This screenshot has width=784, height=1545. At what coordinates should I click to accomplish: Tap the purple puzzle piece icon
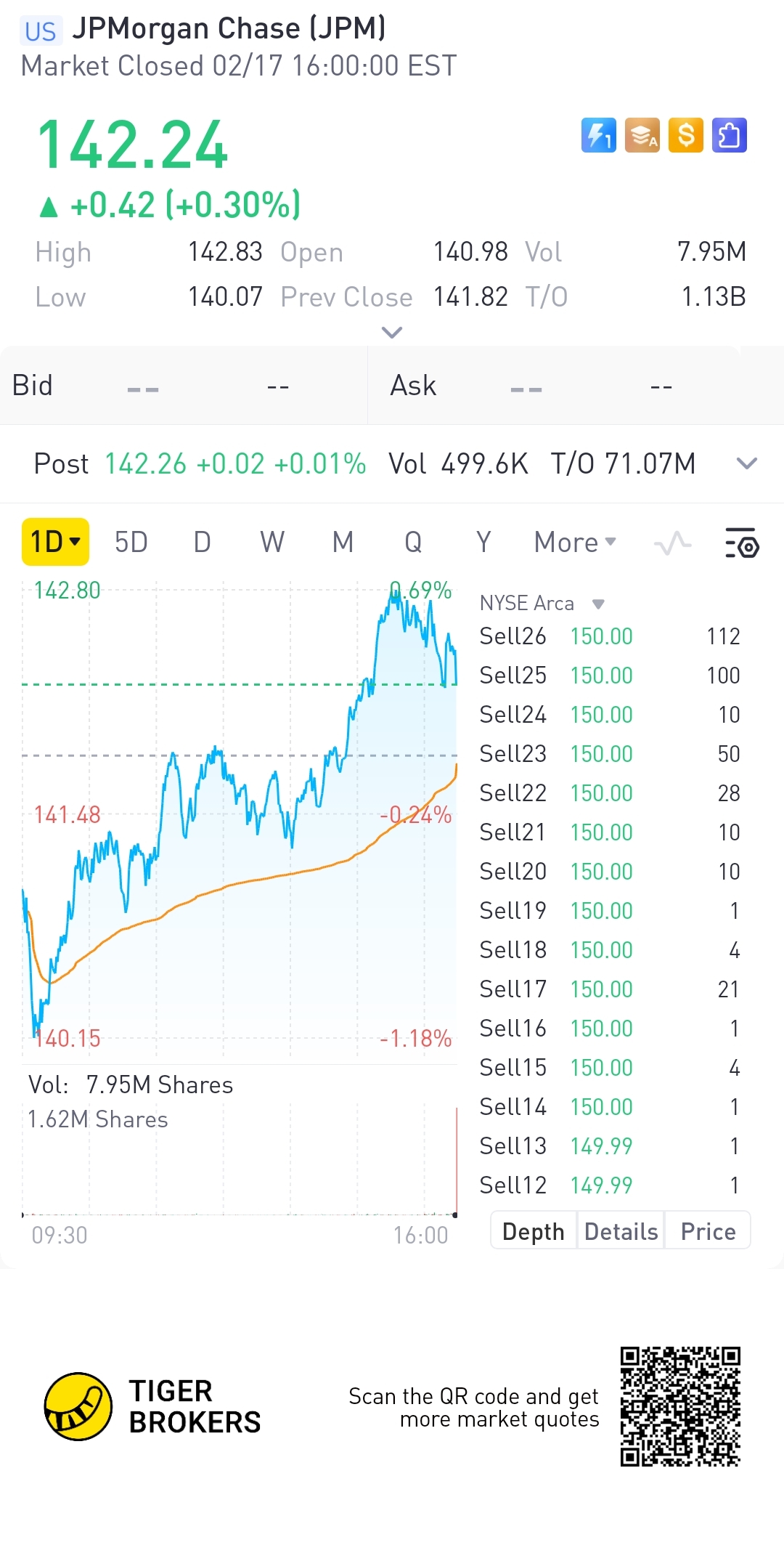(x=729, y=135)
